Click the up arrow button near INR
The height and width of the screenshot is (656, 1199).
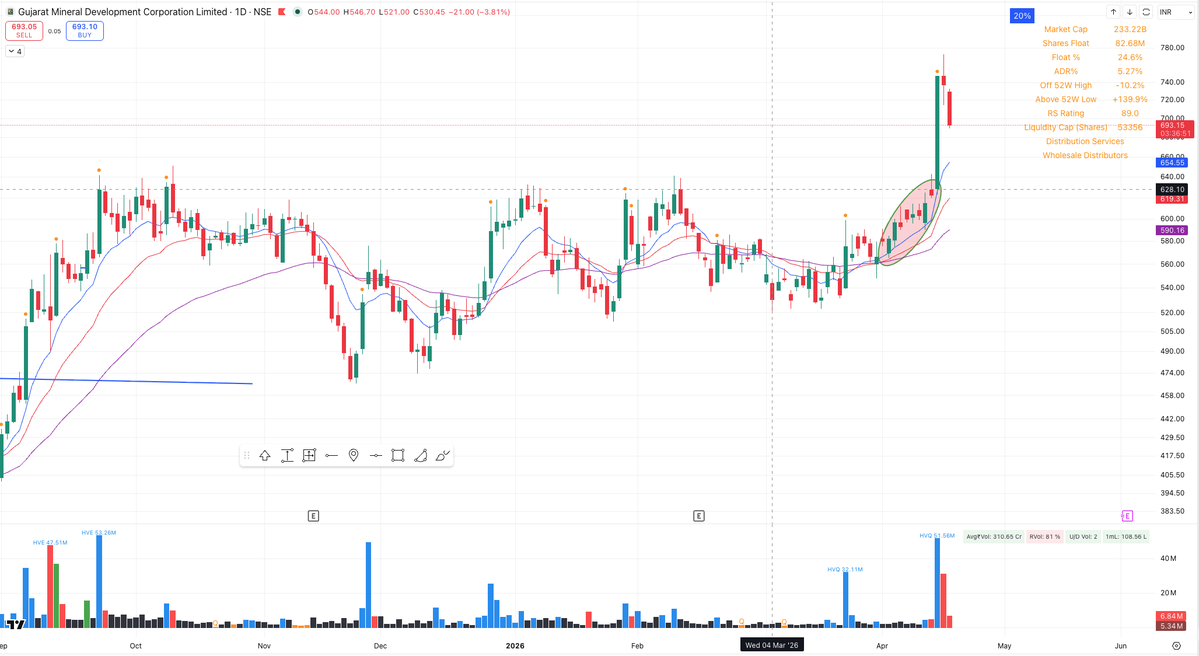click(1113, 12)
